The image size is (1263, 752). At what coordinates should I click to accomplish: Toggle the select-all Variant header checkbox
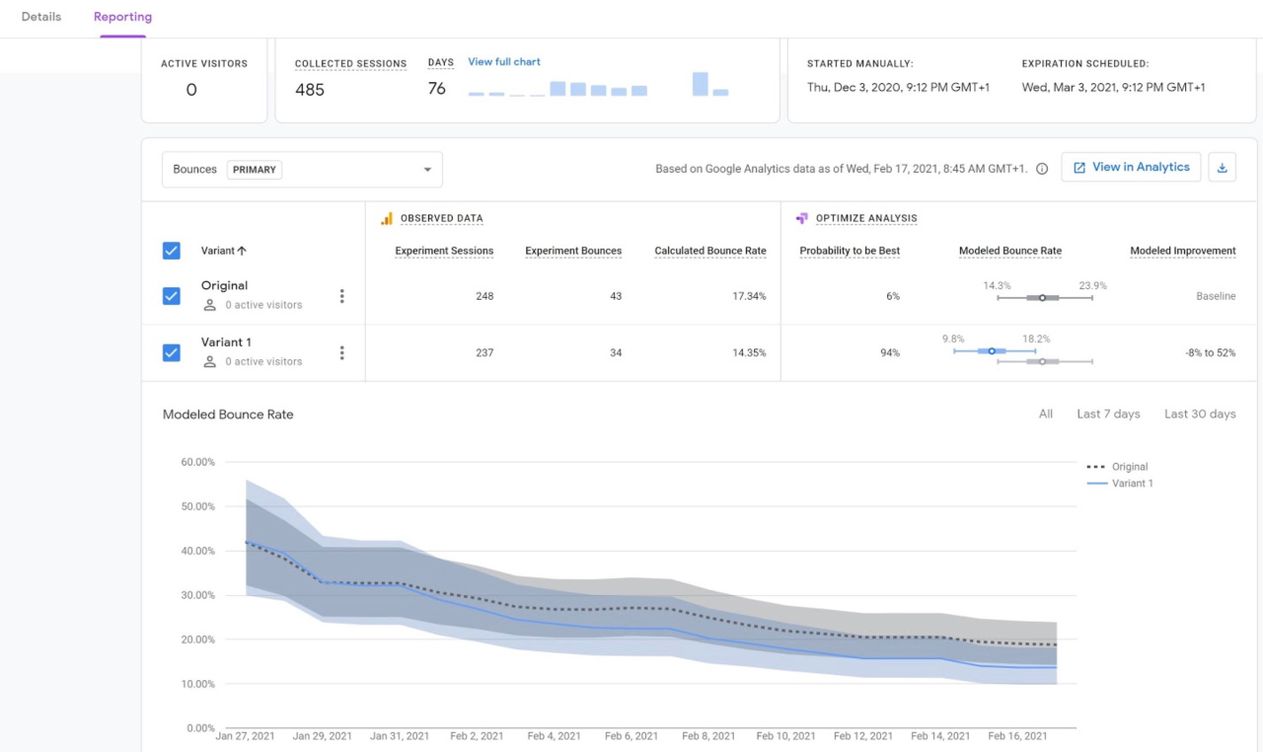click(x=171, y=251)
